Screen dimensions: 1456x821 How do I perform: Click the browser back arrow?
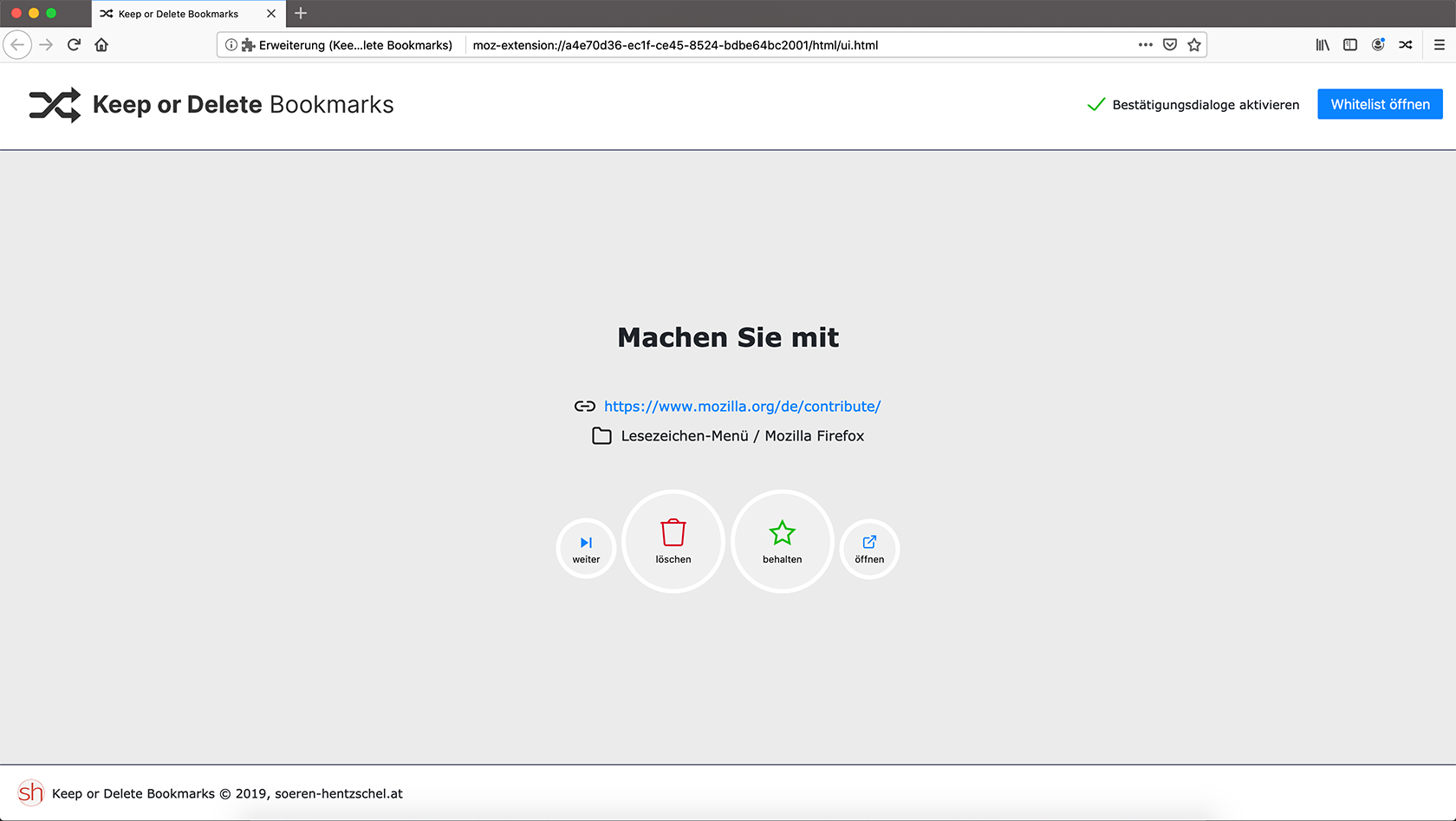[x=17, y=44]
